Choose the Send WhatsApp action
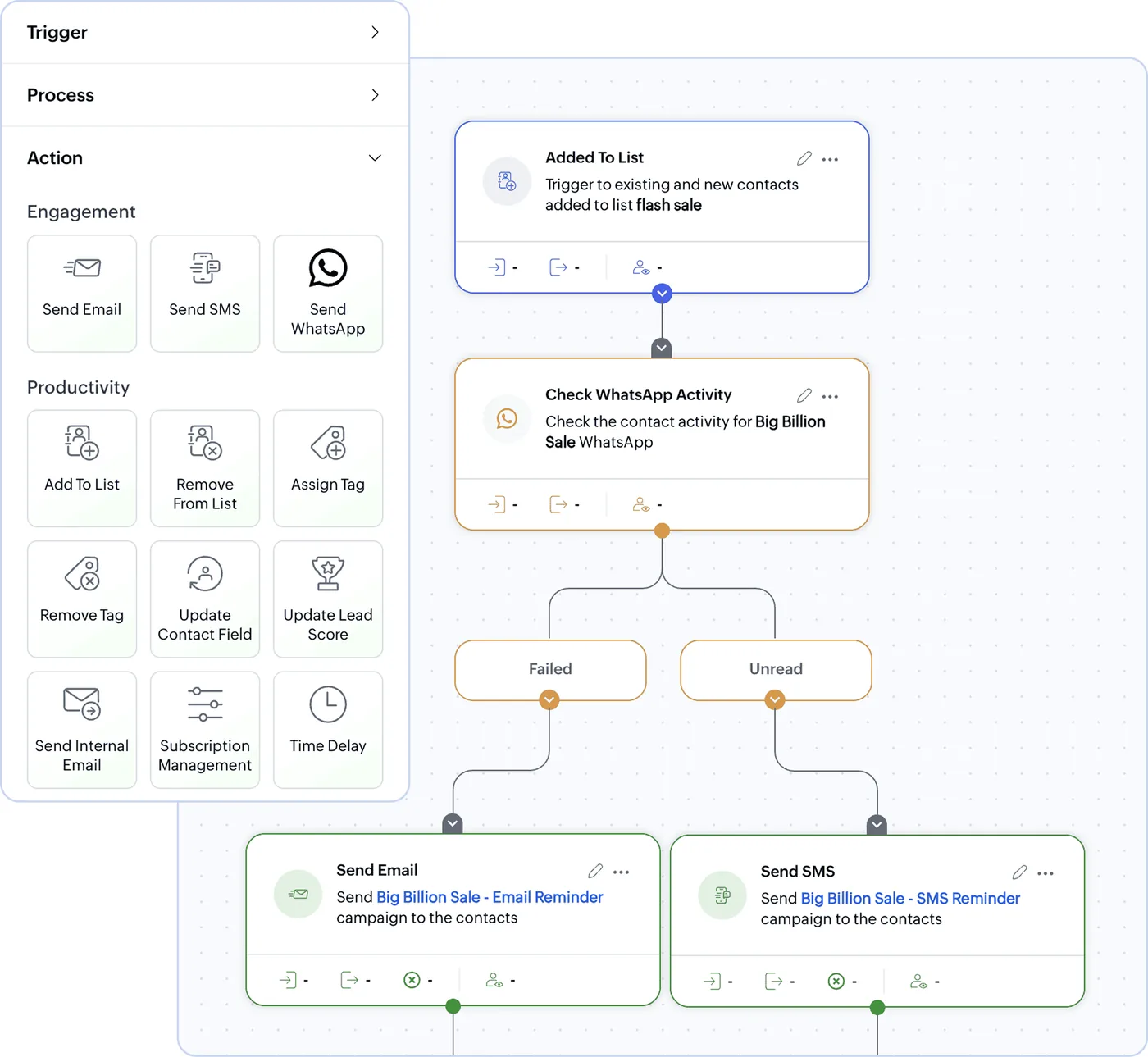1148x1057 pixels. [328, 294]
